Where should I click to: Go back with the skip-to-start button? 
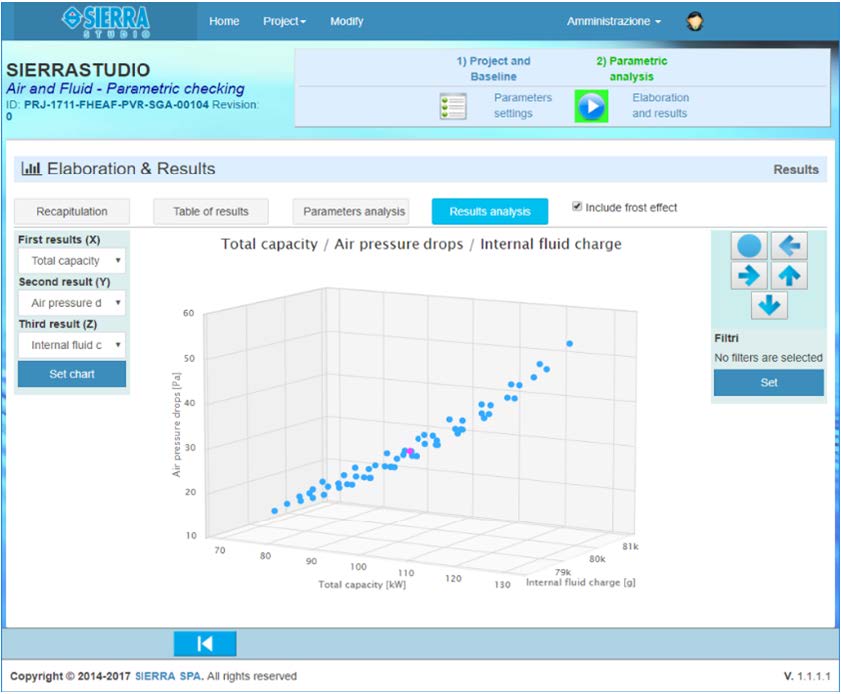point(205,644)
